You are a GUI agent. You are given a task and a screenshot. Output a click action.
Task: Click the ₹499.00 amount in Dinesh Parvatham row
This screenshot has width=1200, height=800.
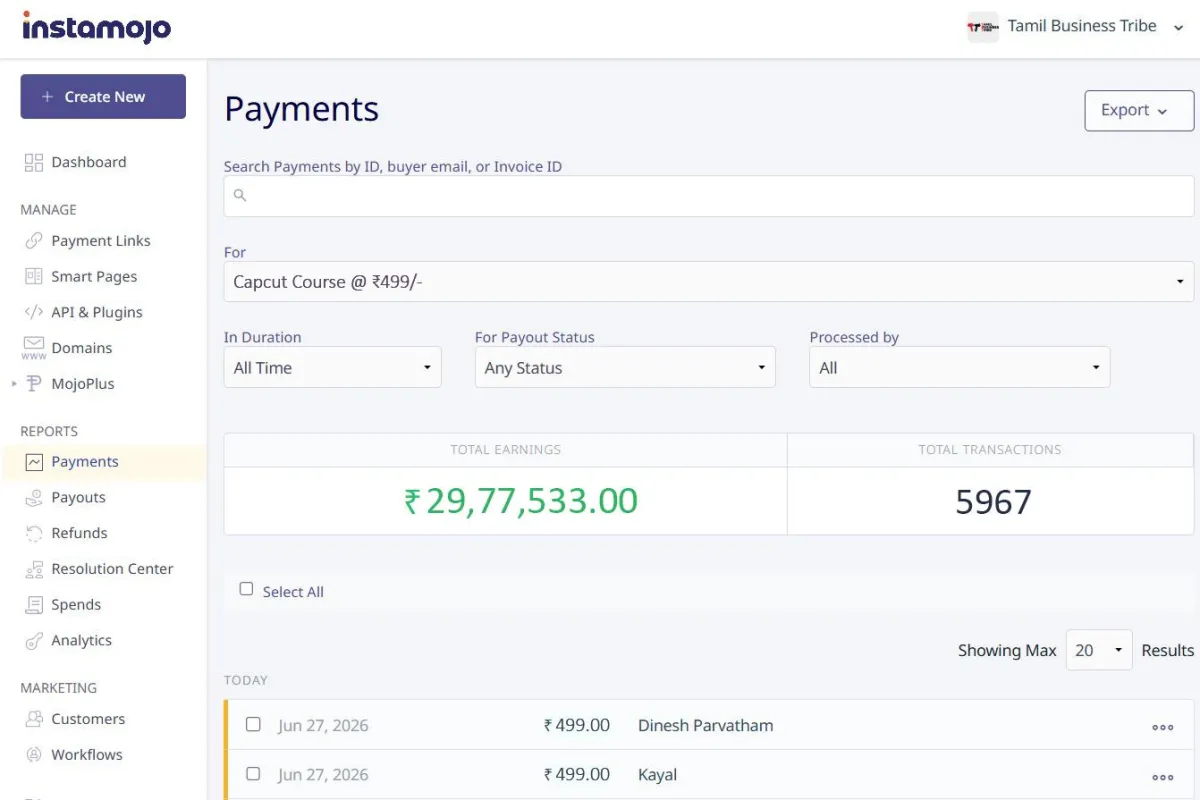pos(577,726)
